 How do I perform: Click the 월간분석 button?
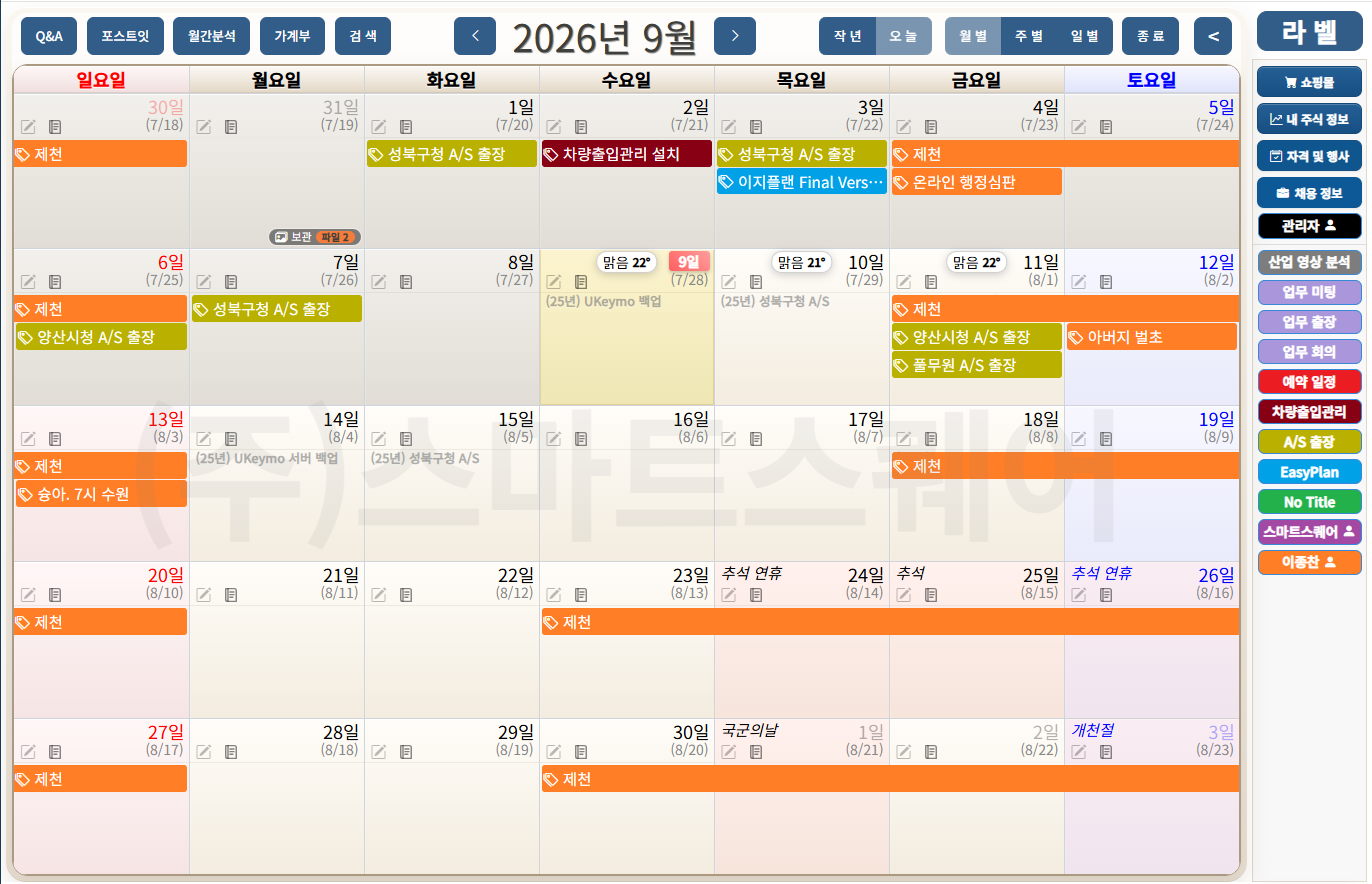pyautogui.click(x=211, y=36)
